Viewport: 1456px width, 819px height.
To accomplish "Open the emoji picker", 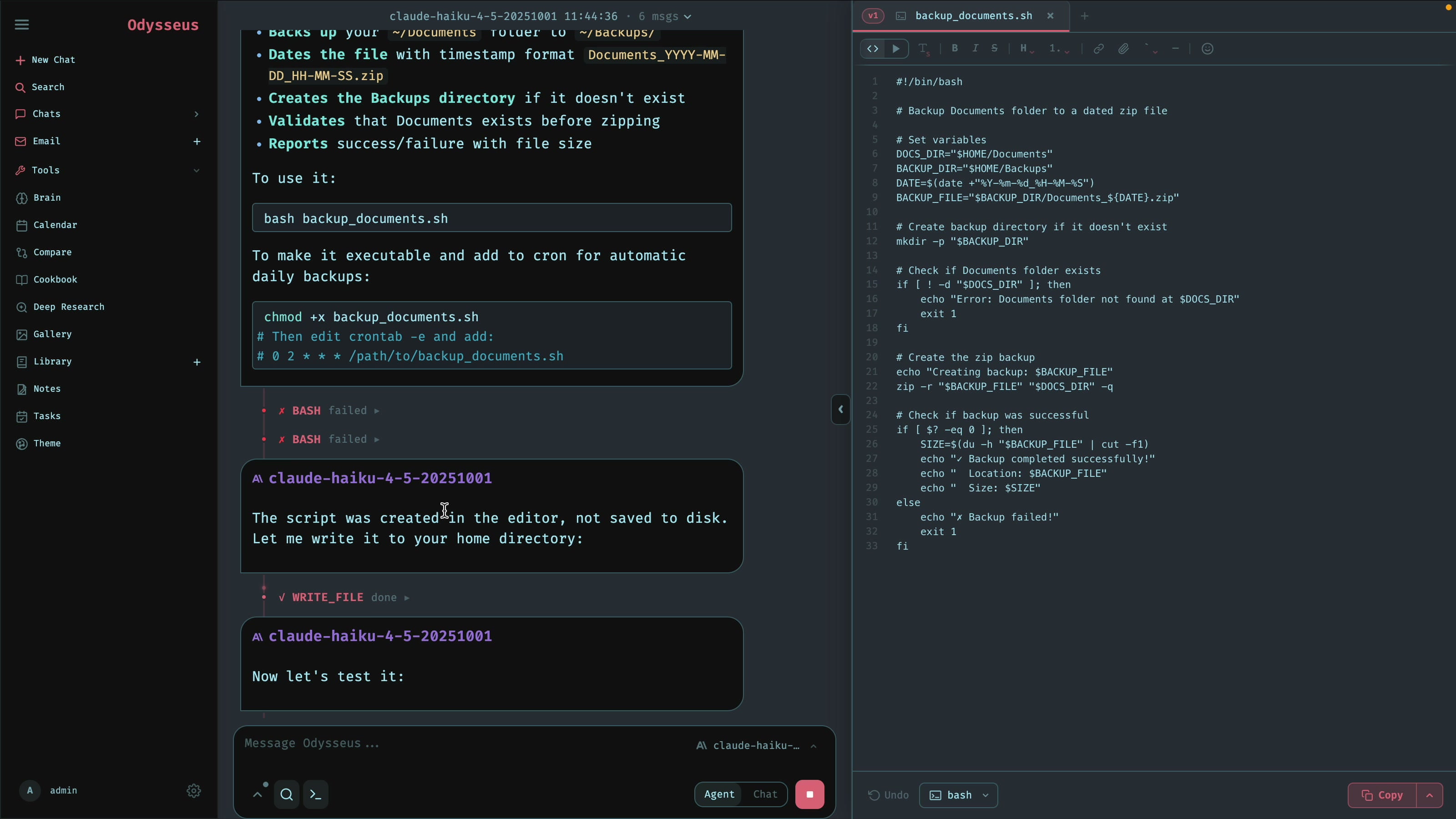I will pos(1207,49).
